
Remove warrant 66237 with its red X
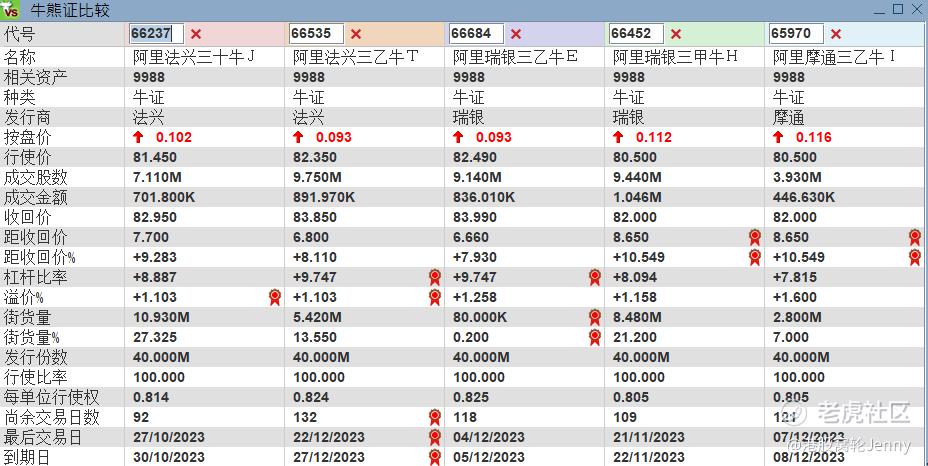click(x=196, y=34)
